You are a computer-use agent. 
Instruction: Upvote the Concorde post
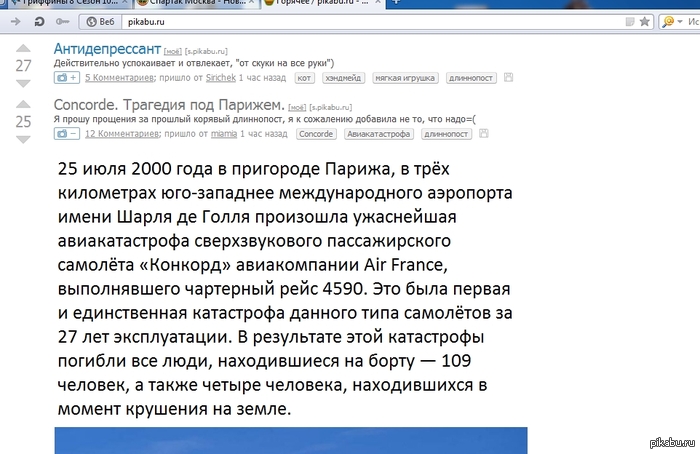tap(23, 104)
